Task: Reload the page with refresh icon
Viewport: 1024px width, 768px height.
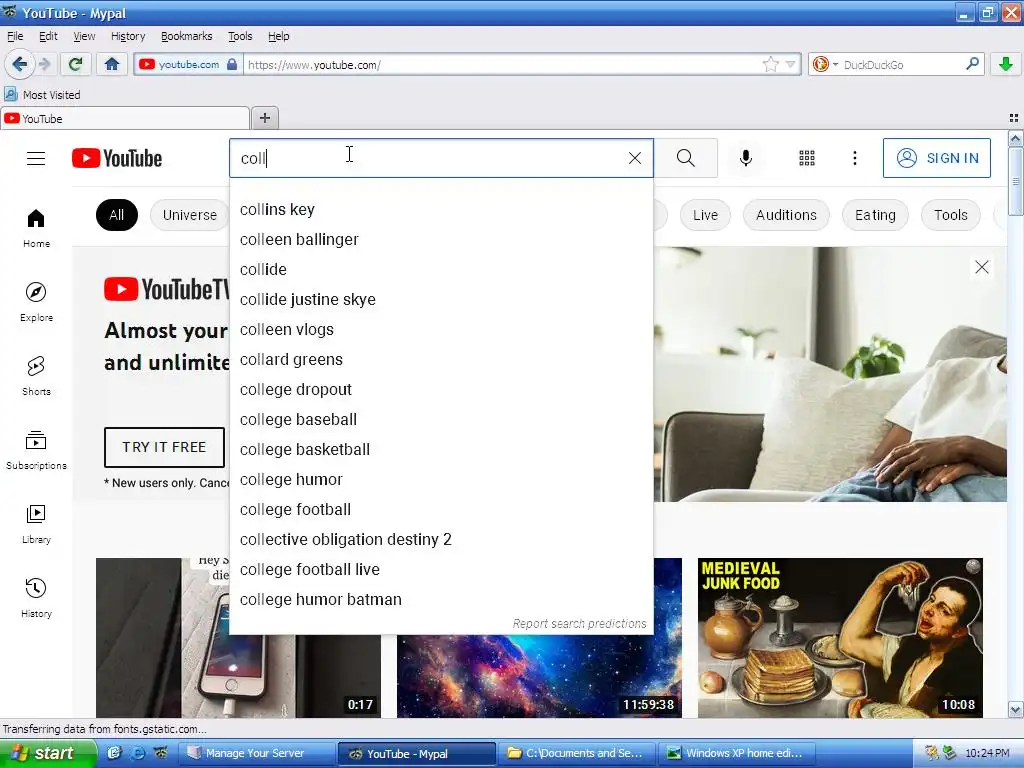Action: (x=76, y=64)
